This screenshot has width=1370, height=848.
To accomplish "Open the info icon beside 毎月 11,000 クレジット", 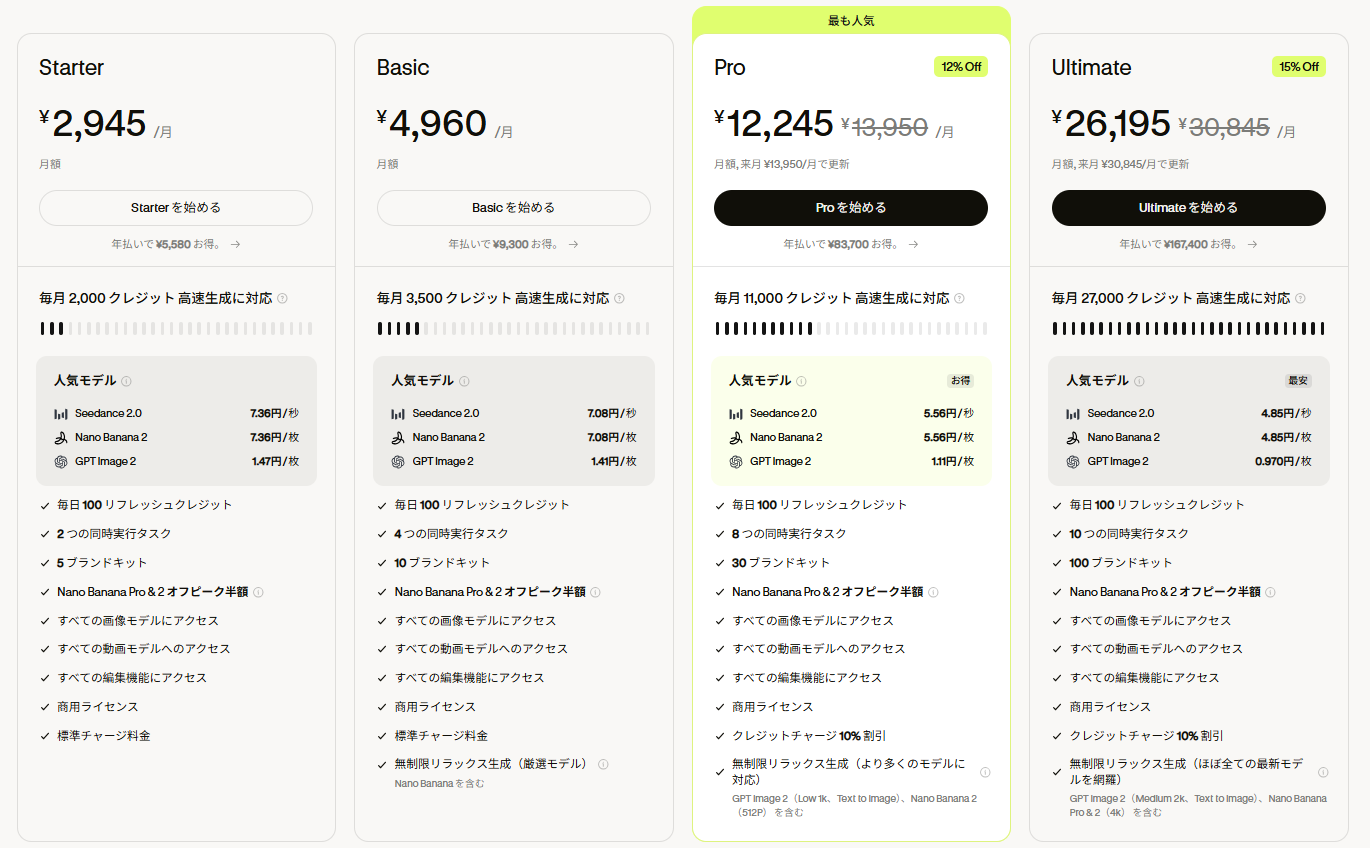I will pos(960,298).
